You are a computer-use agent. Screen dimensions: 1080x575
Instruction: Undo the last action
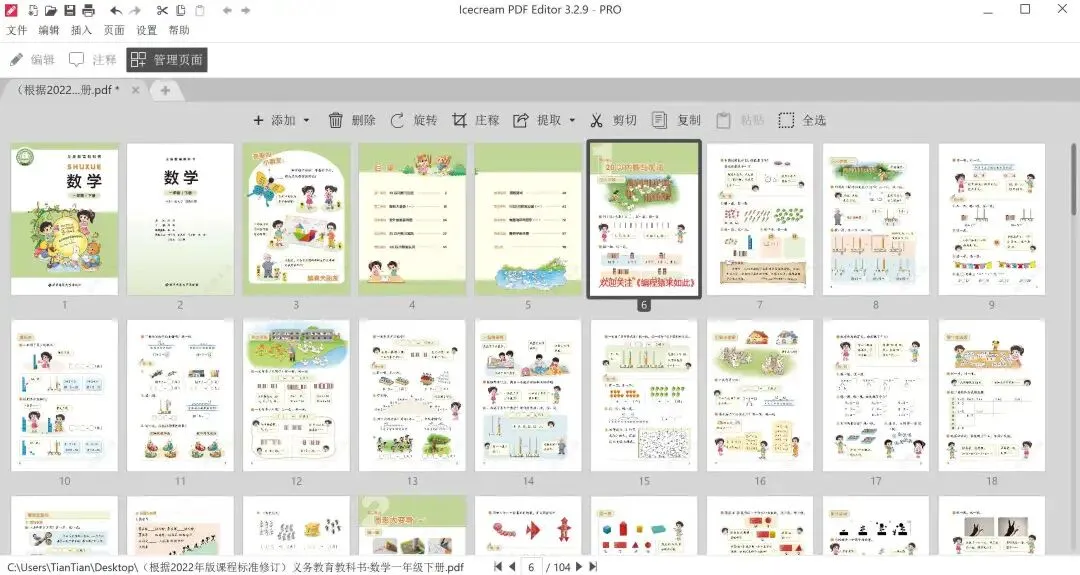(116, 10)
